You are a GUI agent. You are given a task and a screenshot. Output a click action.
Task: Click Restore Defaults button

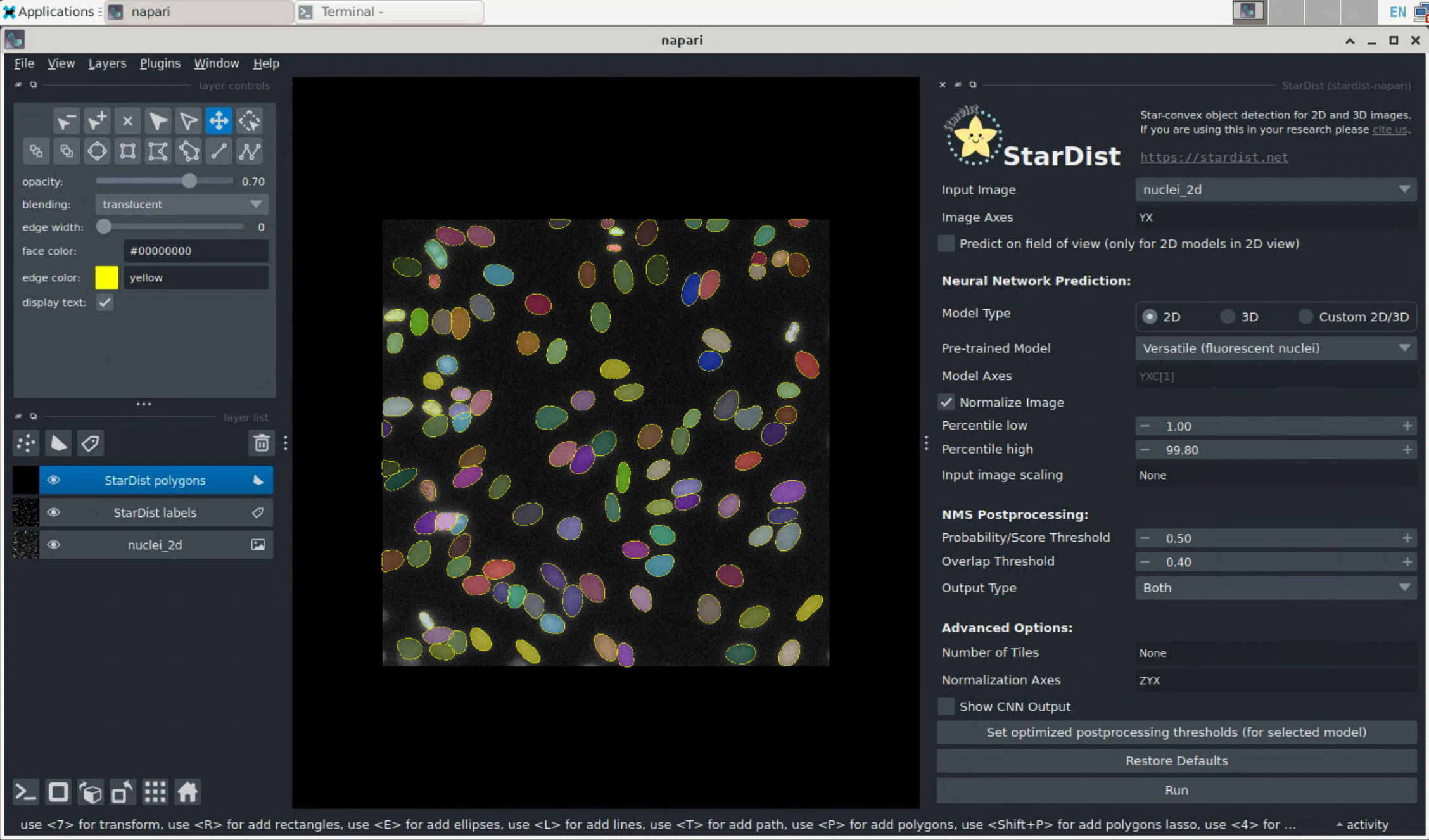click(1176, 761)
